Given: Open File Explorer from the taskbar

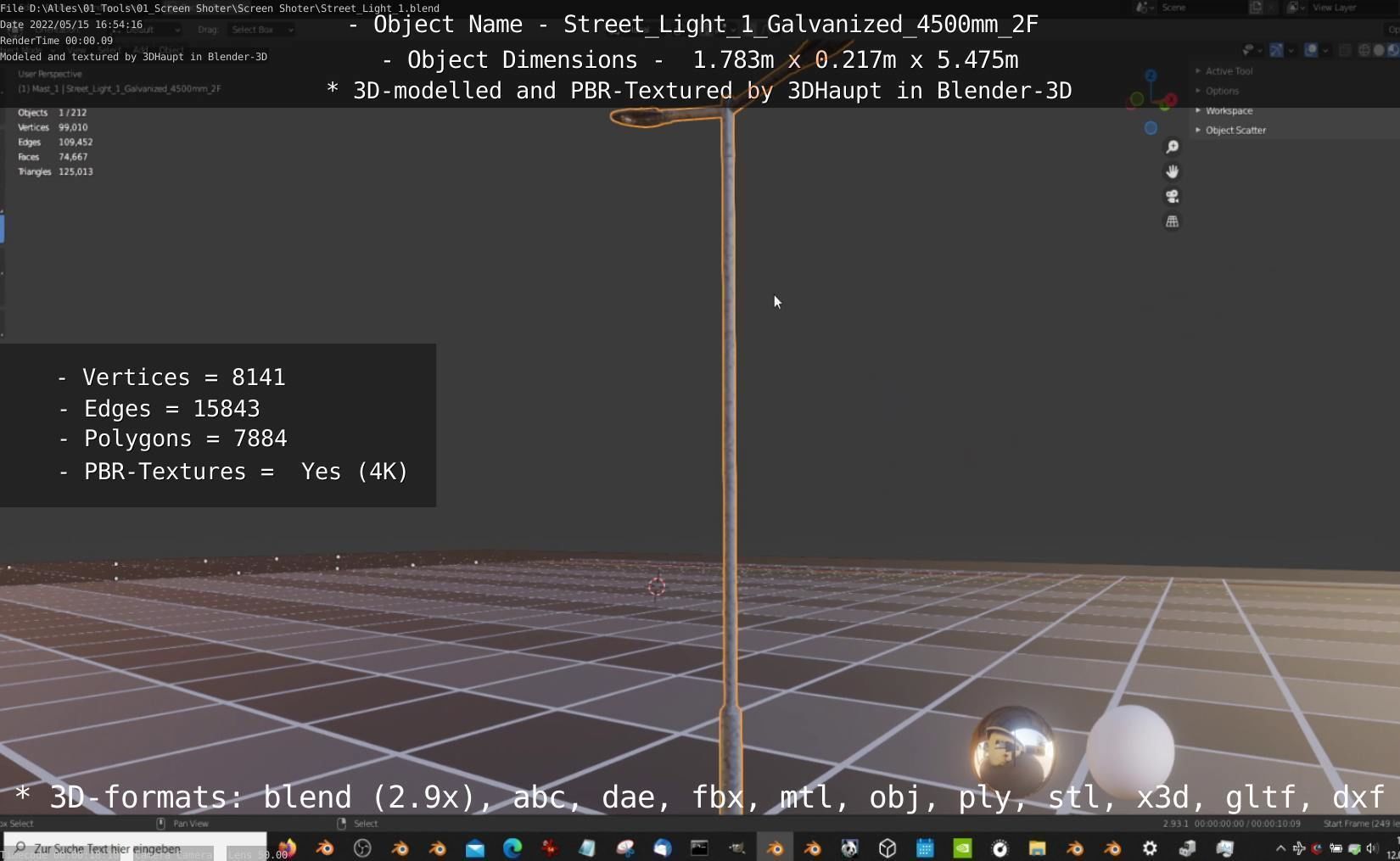Looking at the screenshot, I should [1037, 847].
